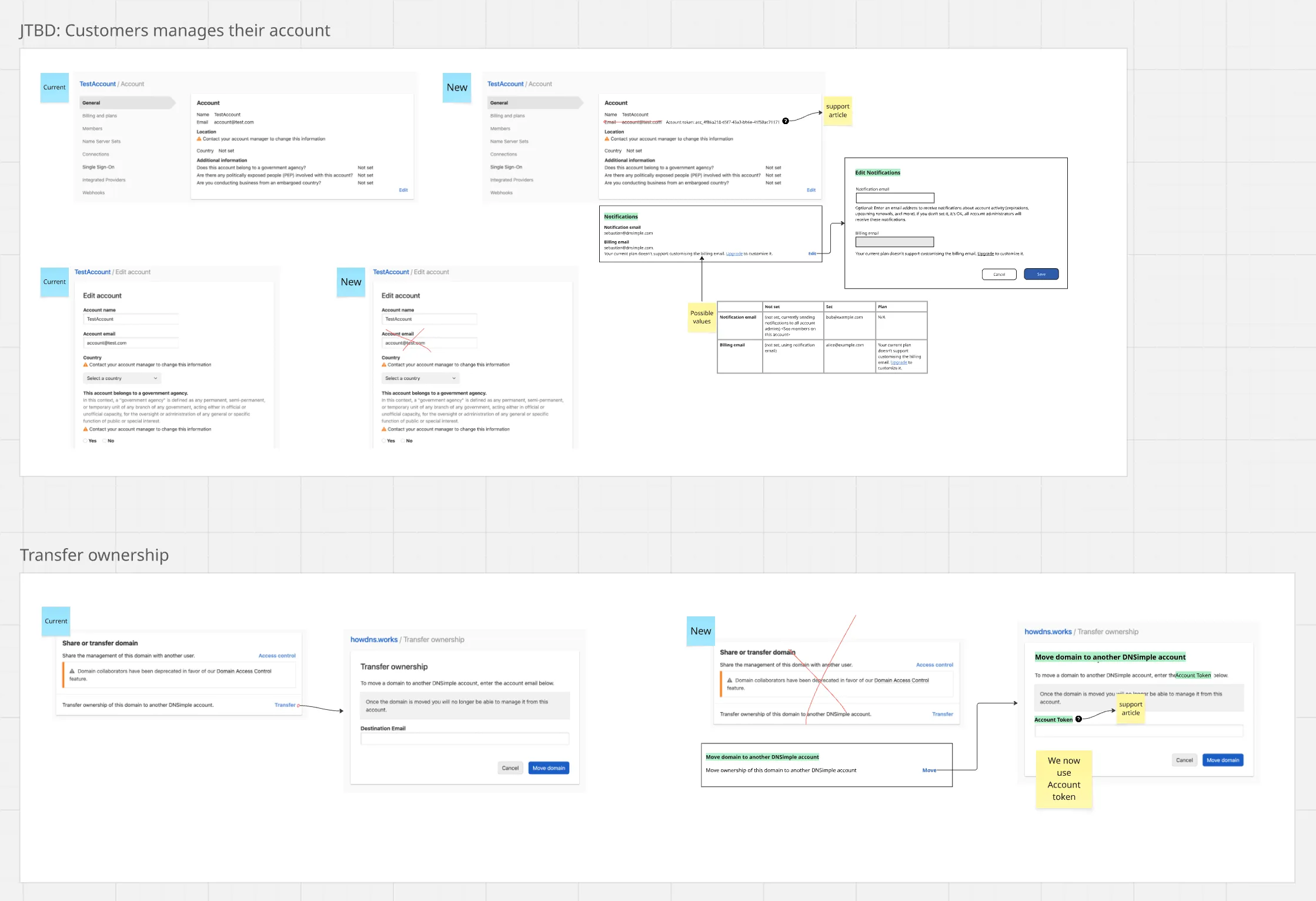Image resolution: width=1316 pixels, height=901 pixels.
Task: Click the help icon beside the account token string
Action: (786, 121)
